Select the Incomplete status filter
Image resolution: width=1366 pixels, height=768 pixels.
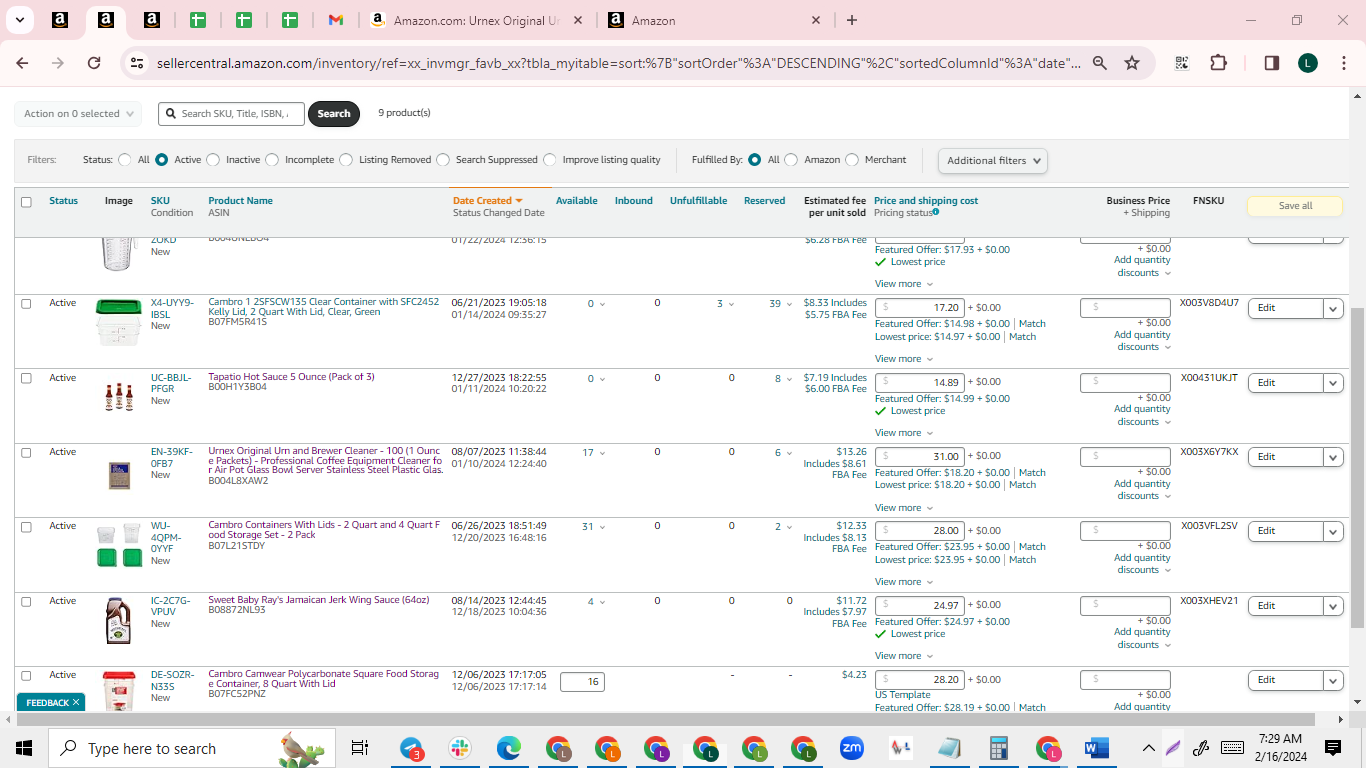coord(273,160)
